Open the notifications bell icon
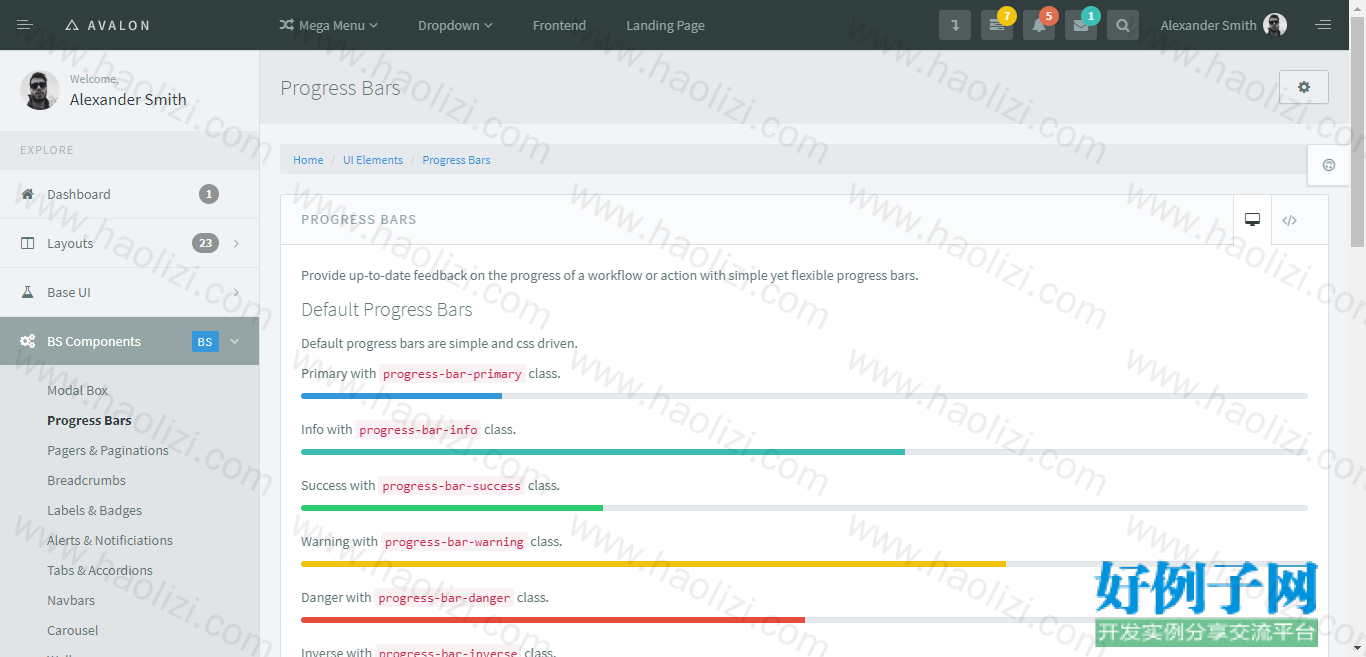Screen dimensions: 1366x657 [1039, 25]
